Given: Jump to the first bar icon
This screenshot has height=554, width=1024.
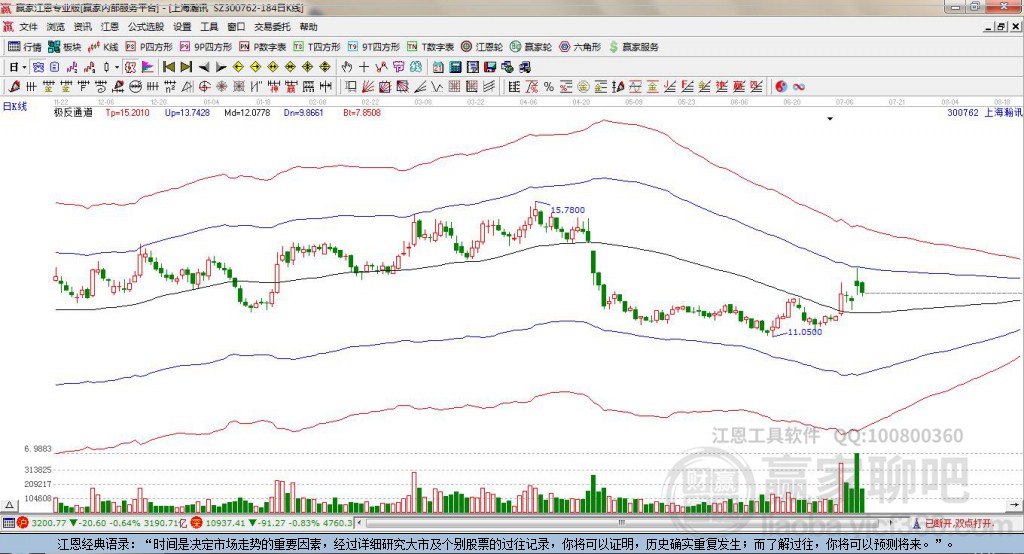Looking at the screenshot, I should tap(168, 67).
